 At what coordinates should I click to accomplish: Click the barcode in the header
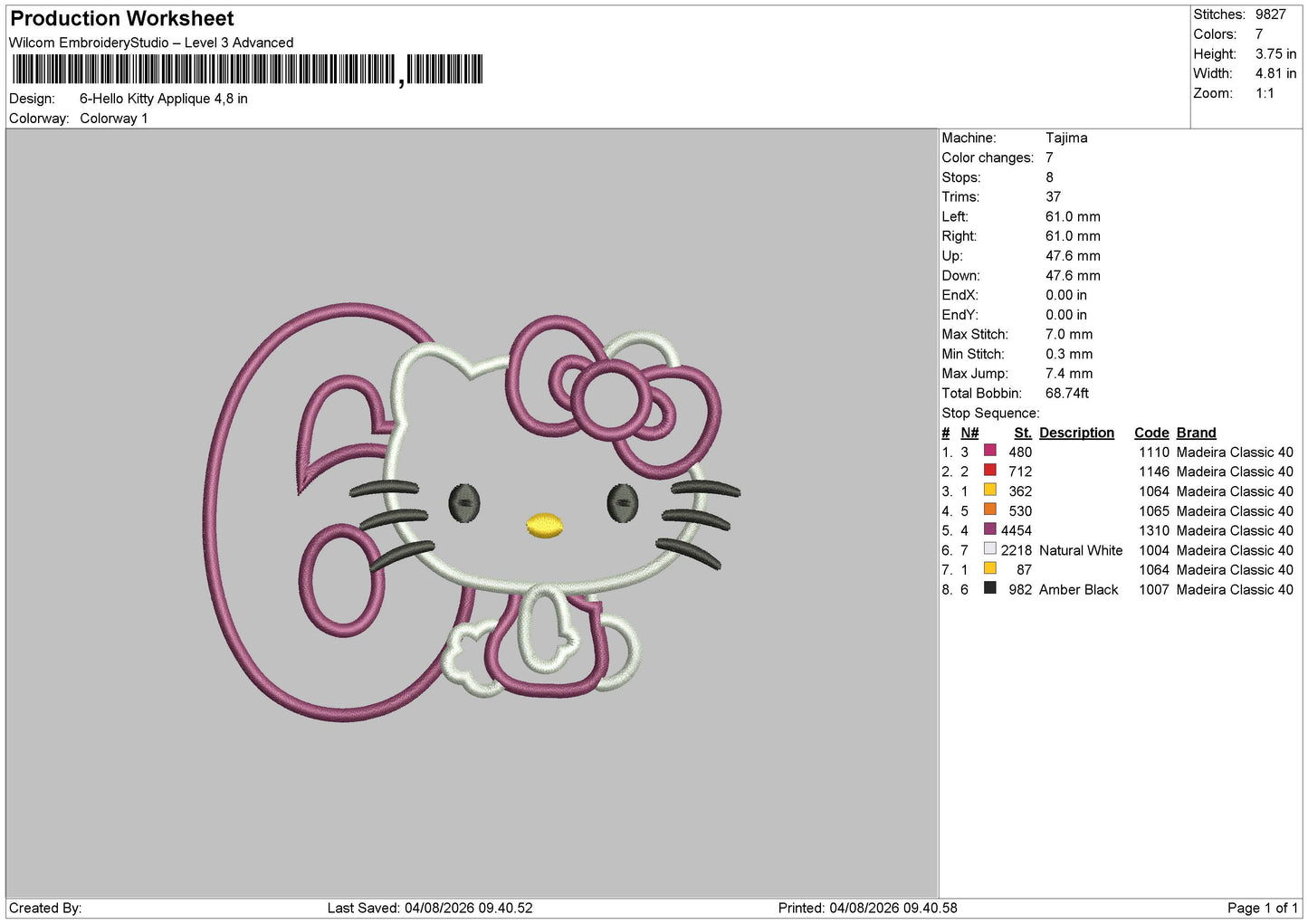pos(247,70)
